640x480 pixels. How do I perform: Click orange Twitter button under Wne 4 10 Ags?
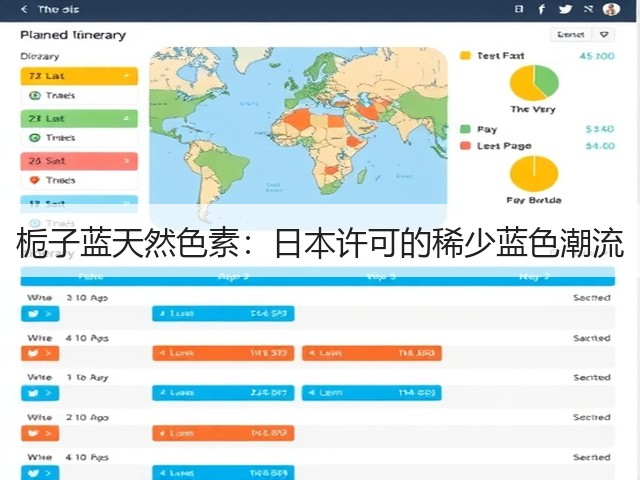point(40,353)
